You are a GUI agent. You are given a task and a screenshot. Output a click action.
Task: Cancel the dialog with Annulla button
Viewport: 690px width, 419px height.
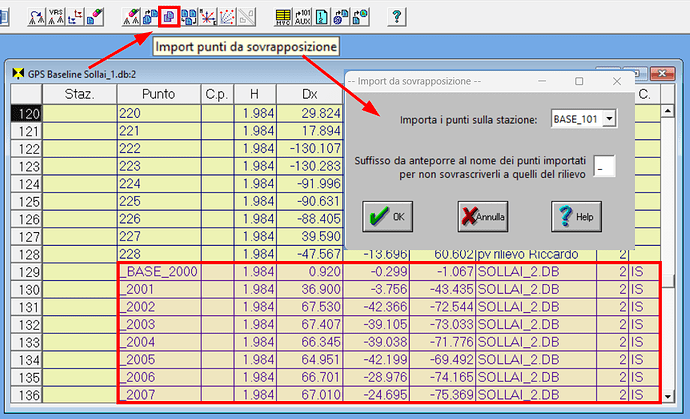point(483,217)
